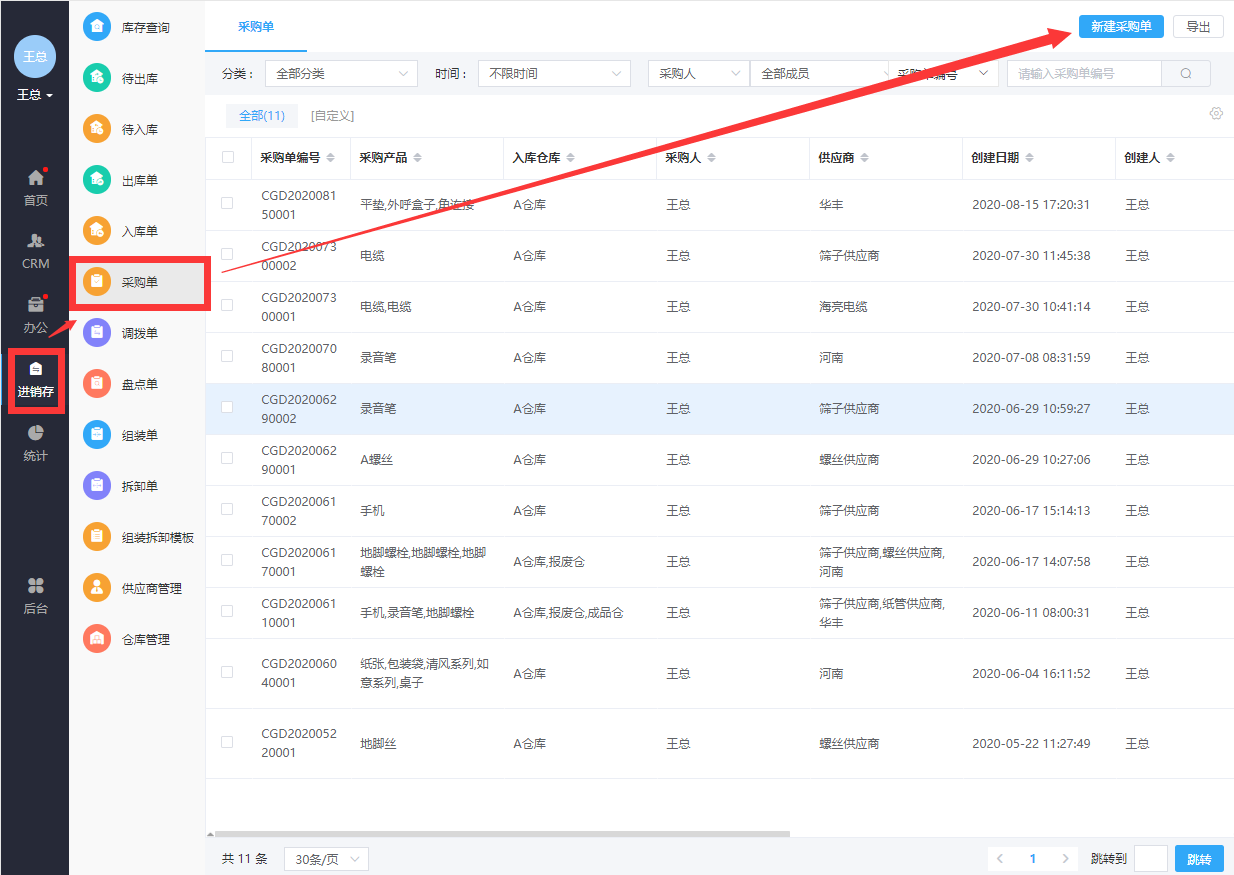Go to the next page arrow

point(1066,859)
